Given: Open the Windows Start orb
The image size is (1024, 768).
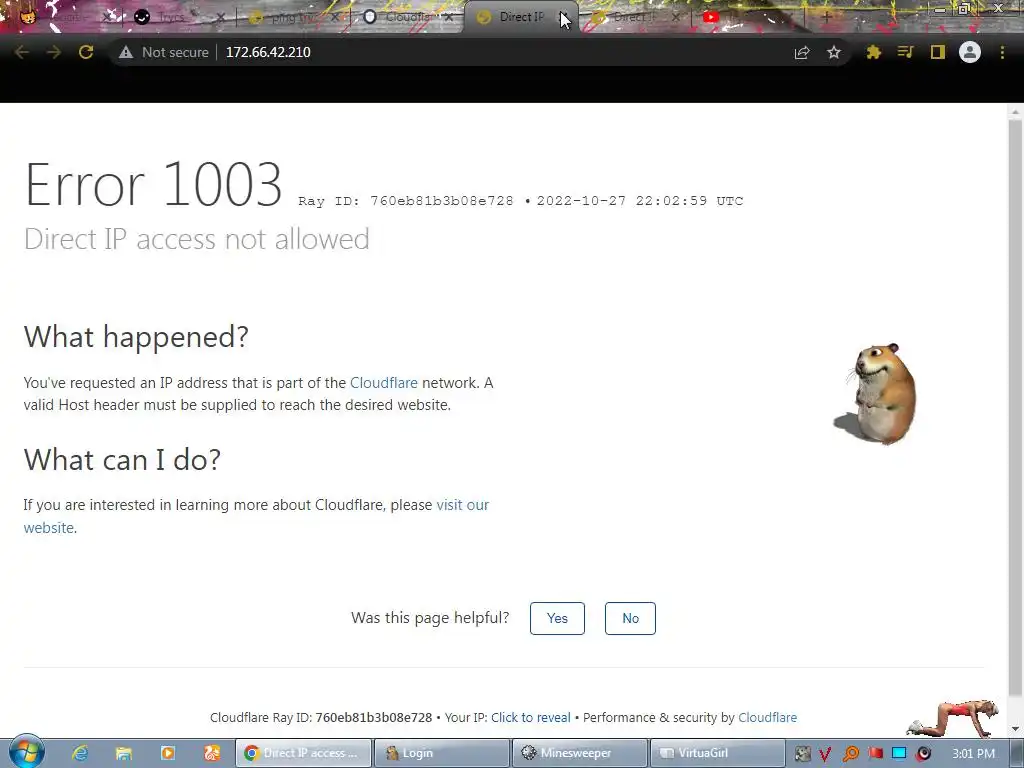Looking at the screenshot, I should click(26, 752).
